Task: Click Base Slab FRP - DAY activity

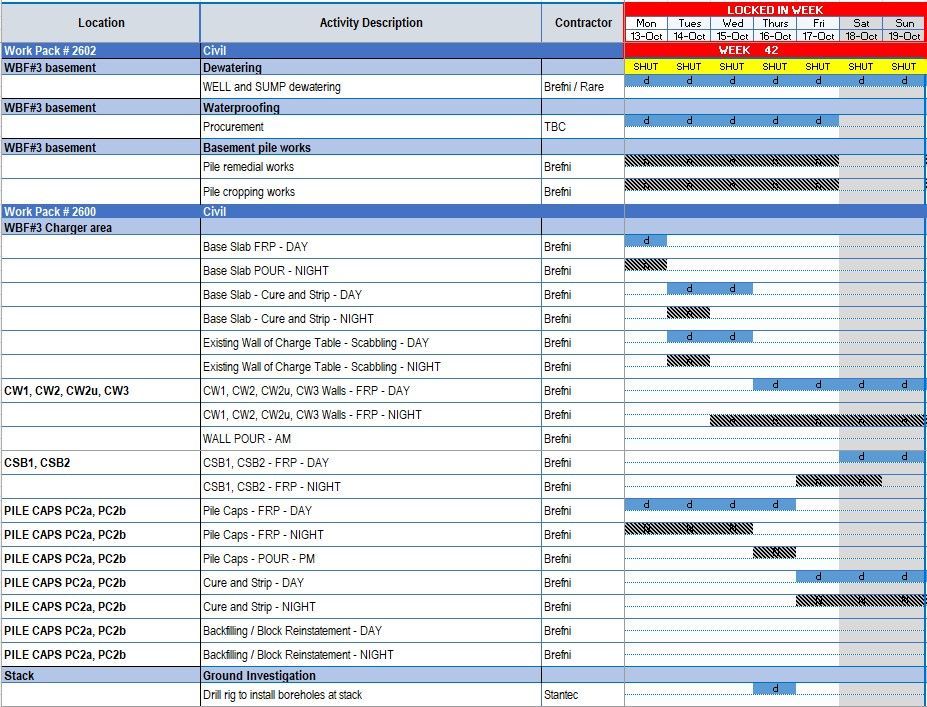Action: point(371,247)
